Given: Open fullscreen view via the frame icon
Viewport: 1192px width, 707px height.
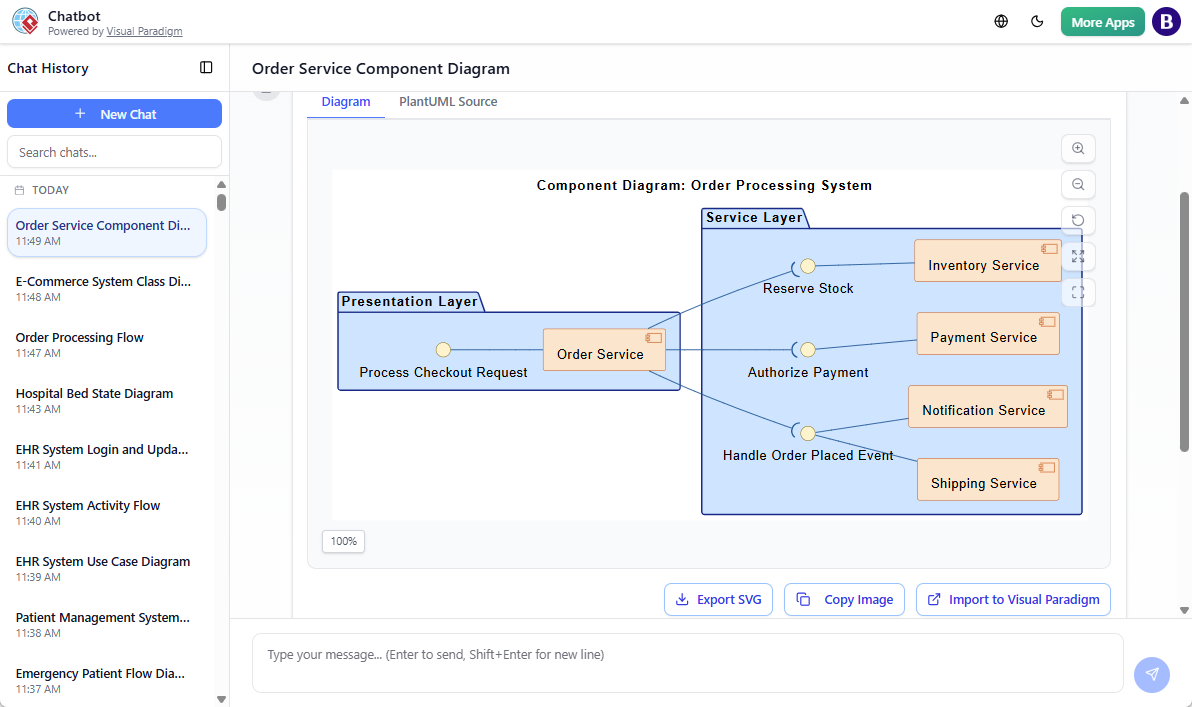Looking at the screenshot, I should pyautogui.click(x=1078, y=292).
